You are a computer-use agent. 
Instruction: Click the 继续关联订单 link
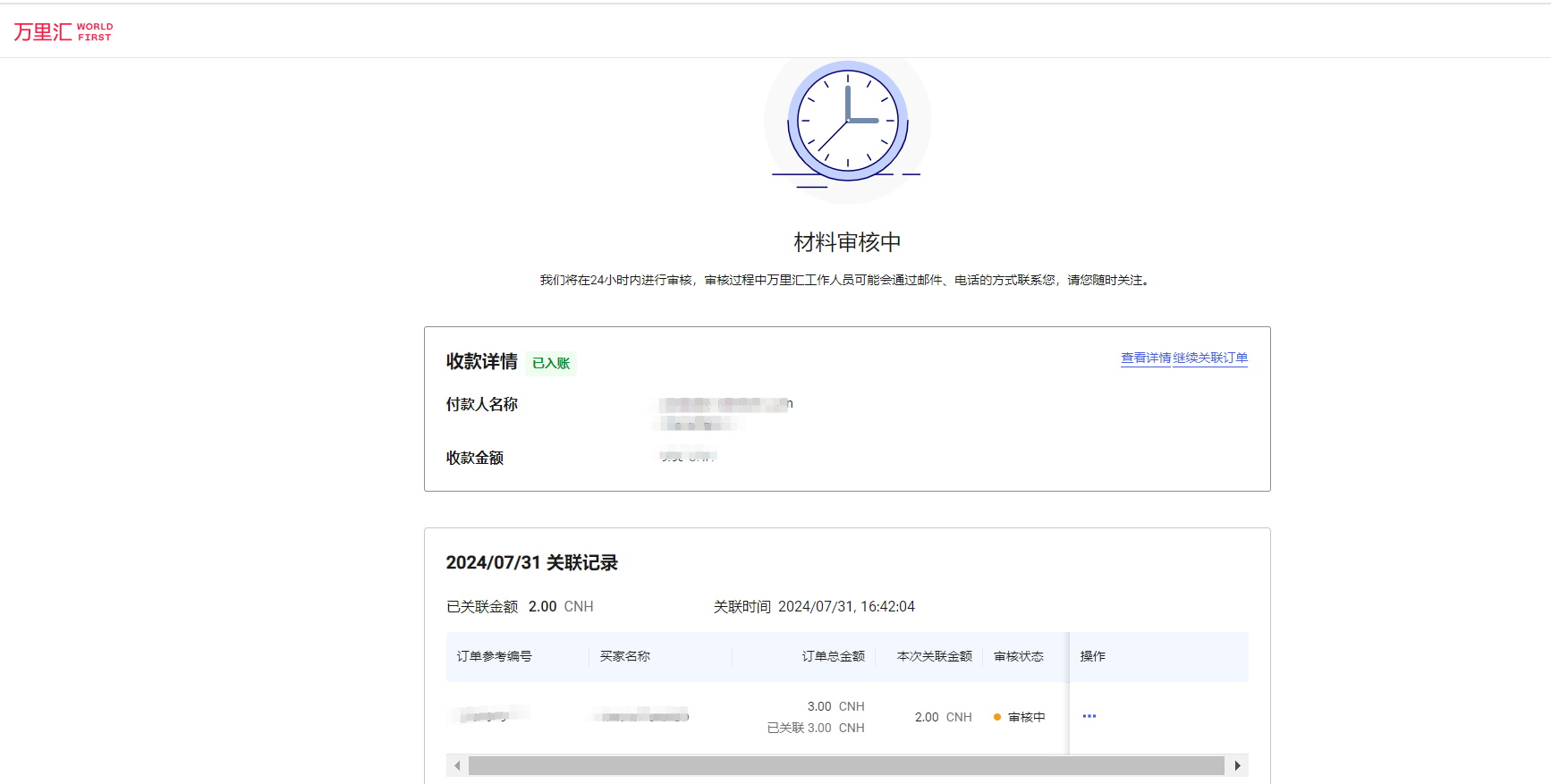tap(1210, 358)
